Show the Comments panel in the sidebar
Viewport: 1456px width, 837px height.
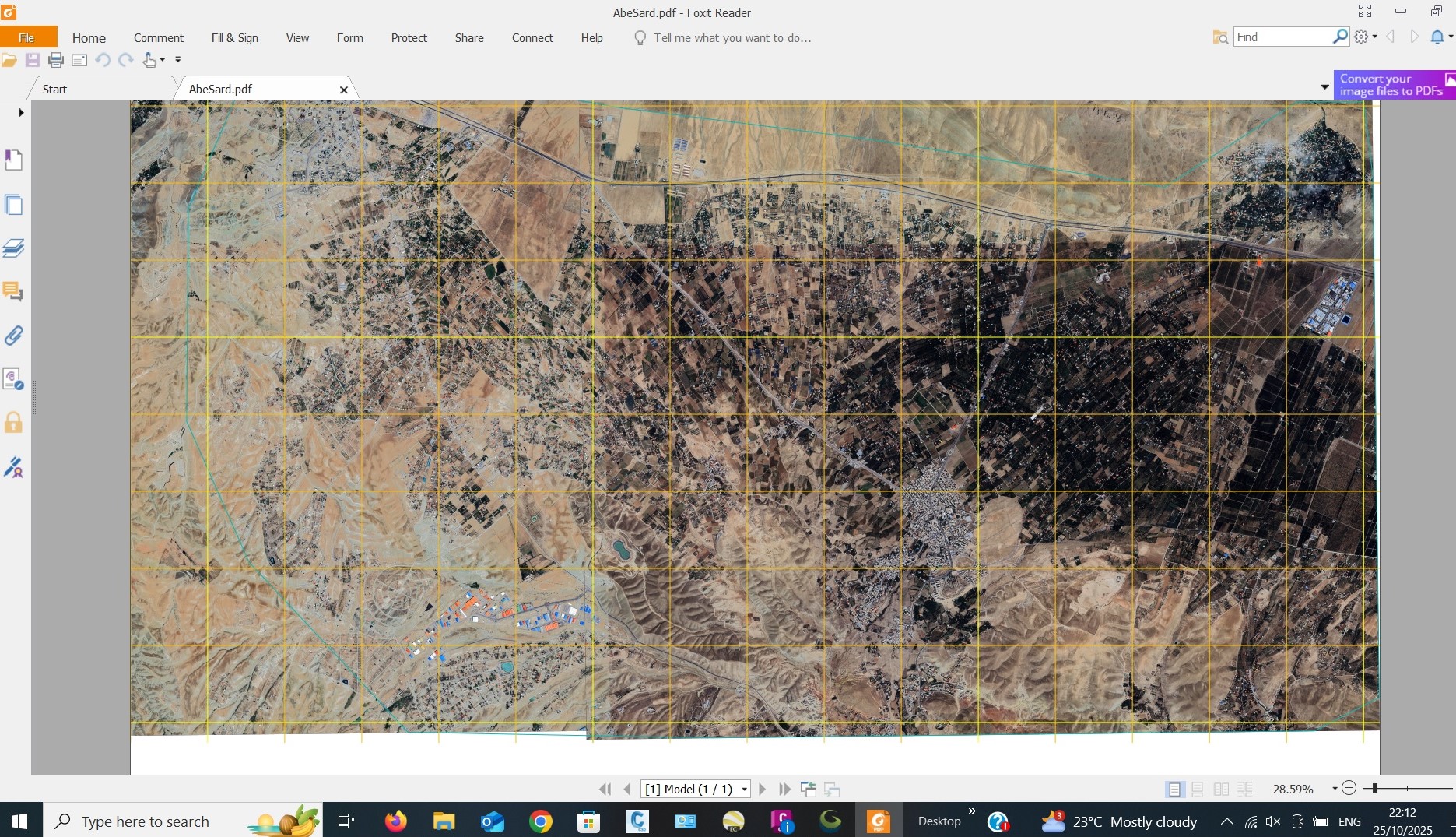pos(13,292)
